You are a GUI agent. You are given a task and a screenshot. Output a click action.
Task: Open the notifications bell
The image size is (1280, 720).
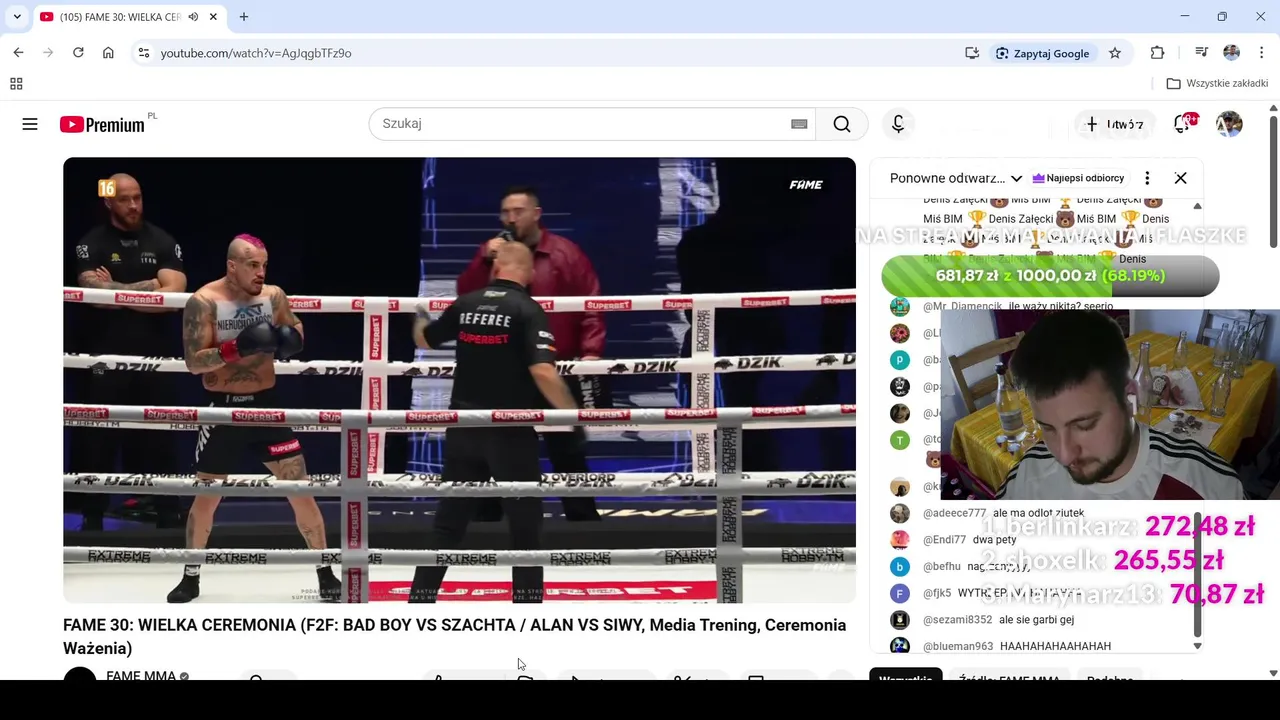point(1184,124)
